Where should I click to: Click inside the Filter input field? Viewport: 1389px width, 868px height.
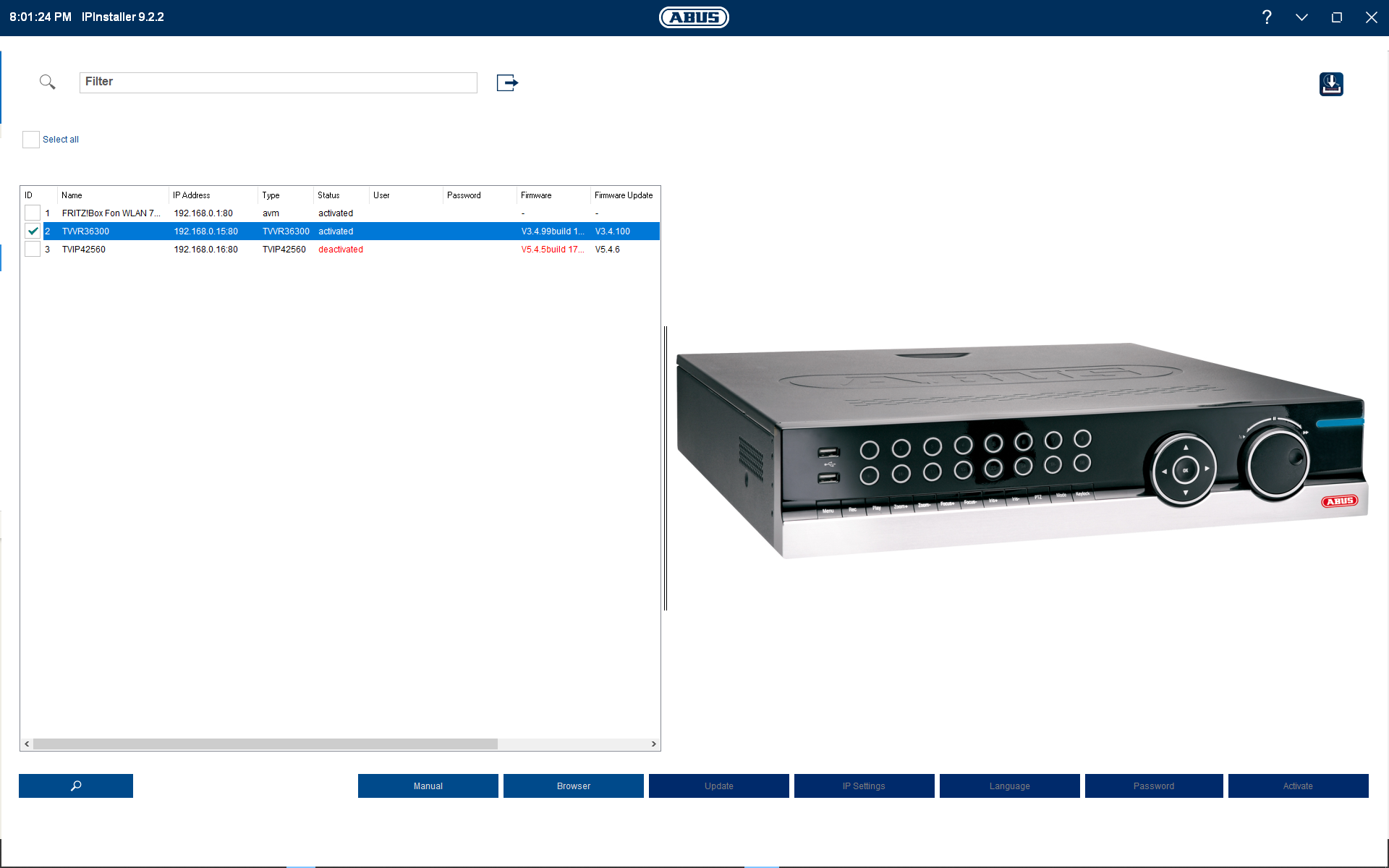point(279,82)
